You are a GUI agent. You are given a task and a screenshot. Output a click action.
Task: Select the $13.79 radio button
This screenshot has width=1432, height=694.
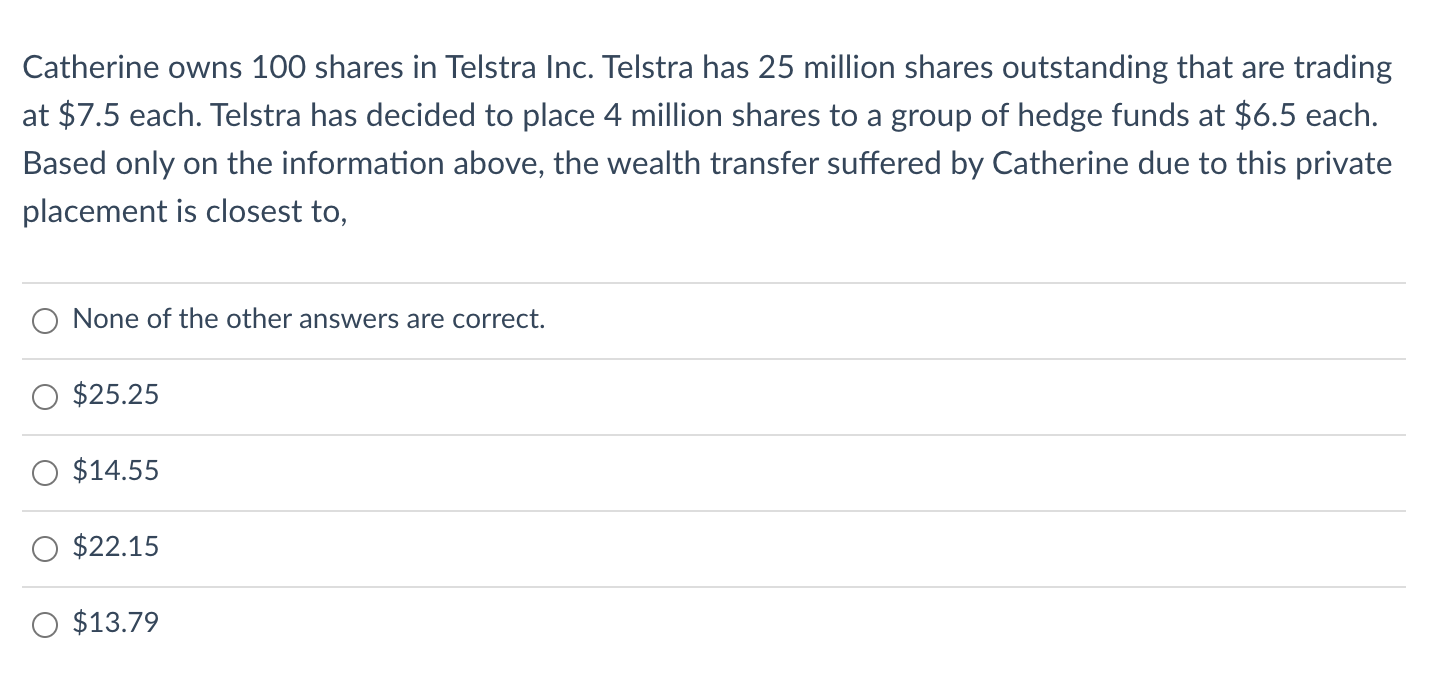(x=45, y=625)
